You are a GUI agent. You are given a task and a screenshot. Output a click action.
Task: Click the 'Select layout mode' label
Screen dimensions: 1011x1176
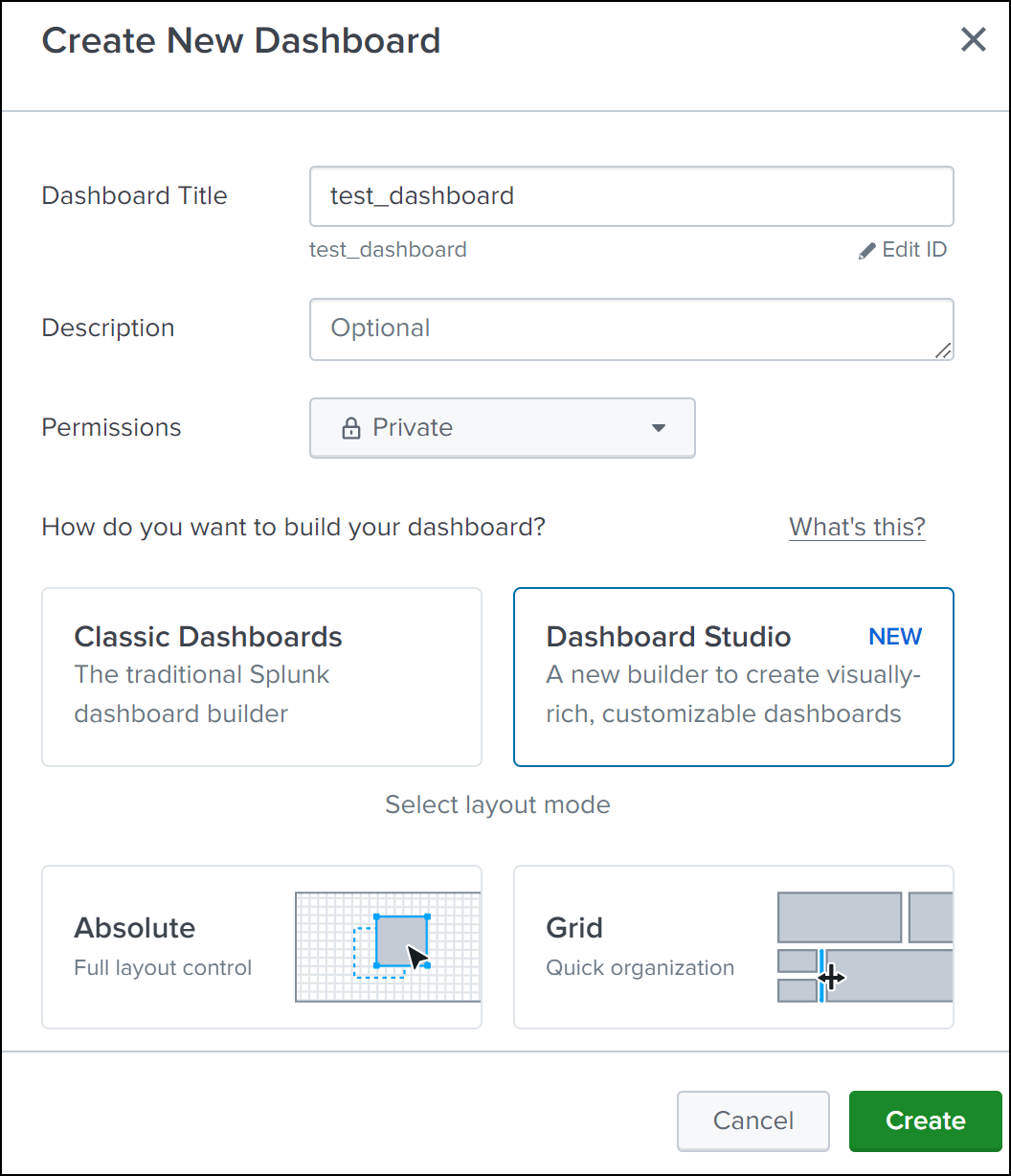[498, 804]
